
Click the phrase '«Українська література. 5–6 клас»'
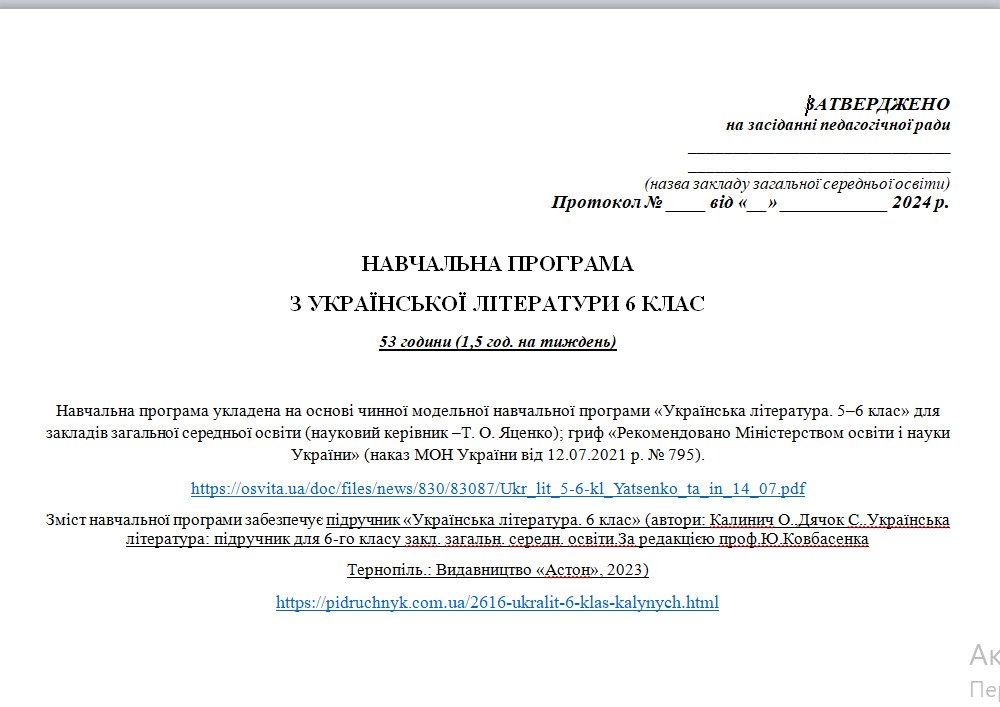[x=782, y=411]
